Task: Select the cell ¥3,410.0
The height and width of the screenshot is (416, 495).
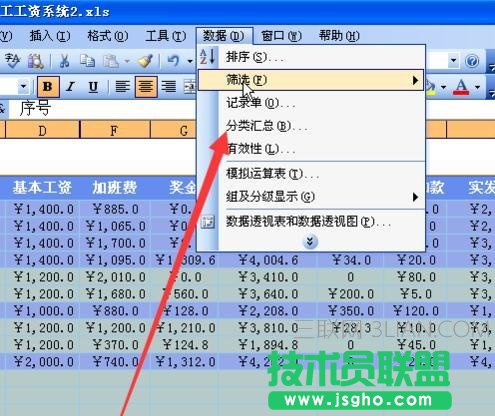Action: tap(268, 277)
